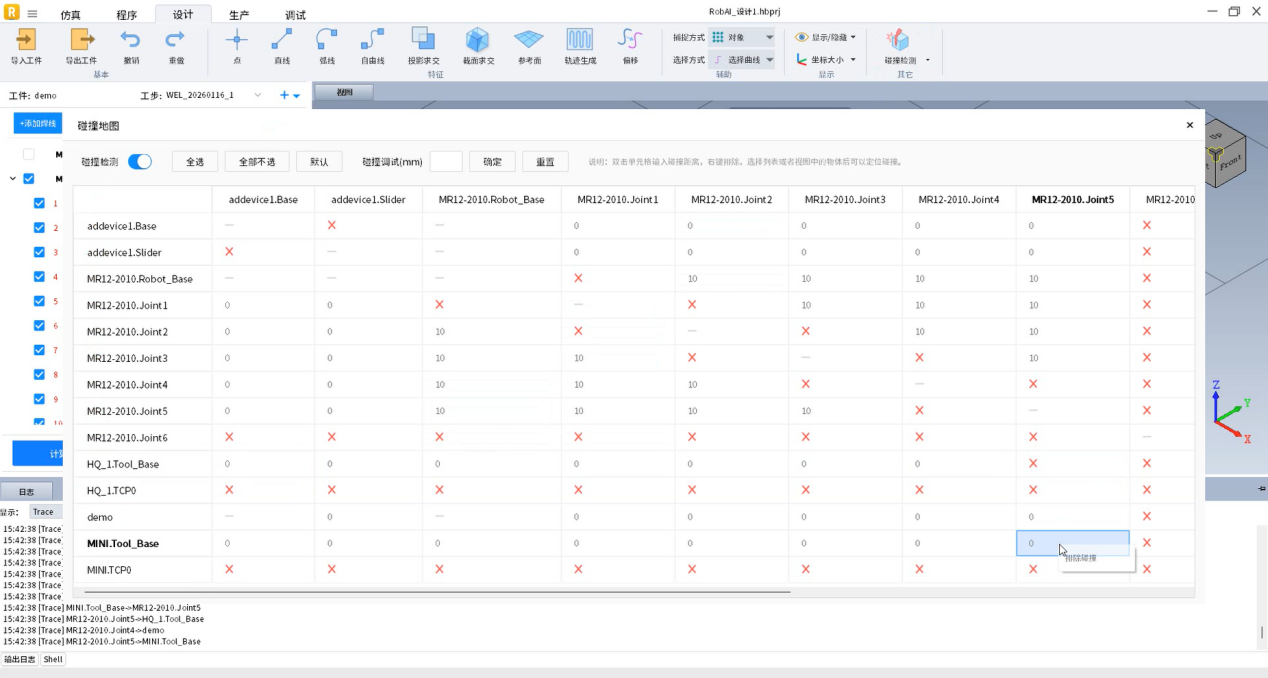The image size is (1268, 678).
Task: Select the 弧线 arc tool
Action: pyautogui.click(x=326, y=41)
